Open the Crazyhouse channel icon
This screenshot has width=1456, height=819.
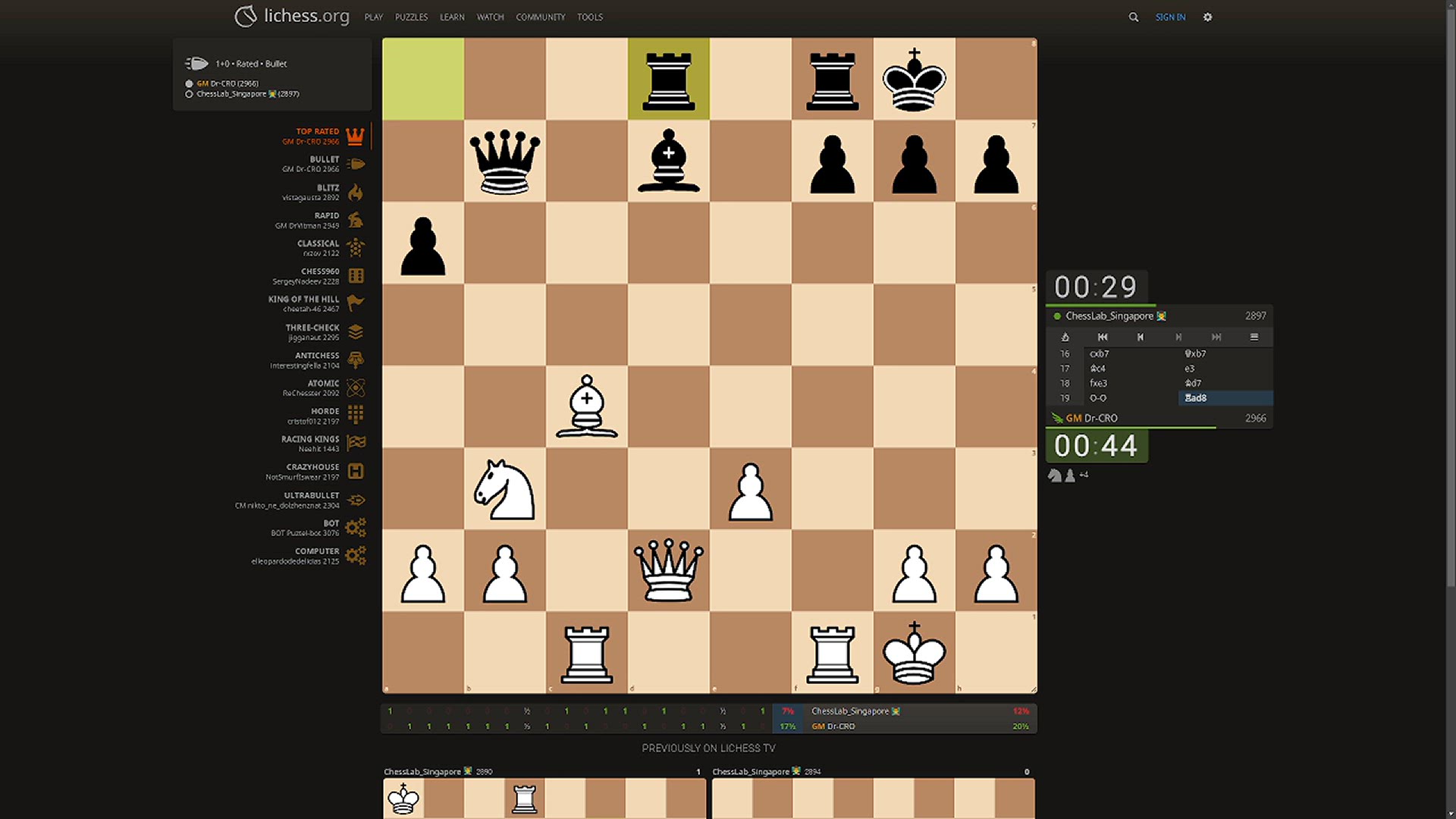pos(356,471)
